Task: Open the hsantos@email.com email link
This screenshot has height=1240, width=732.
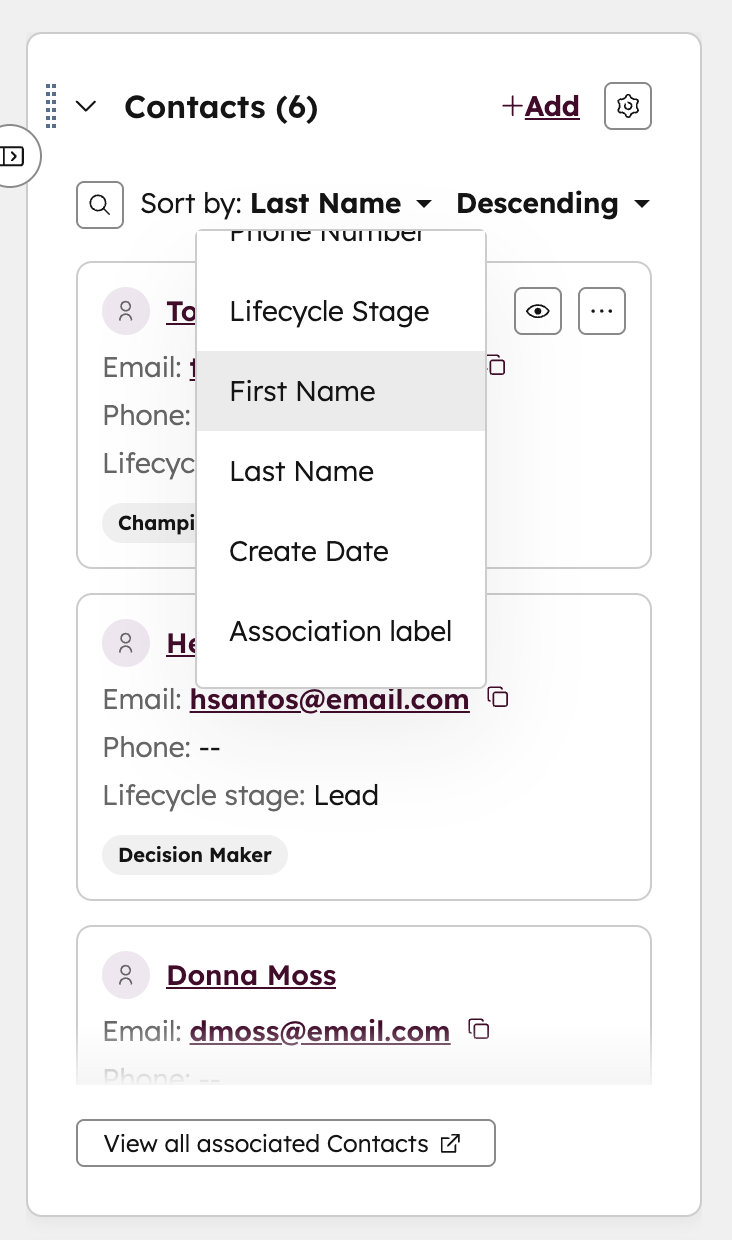Action: point(329,699)
